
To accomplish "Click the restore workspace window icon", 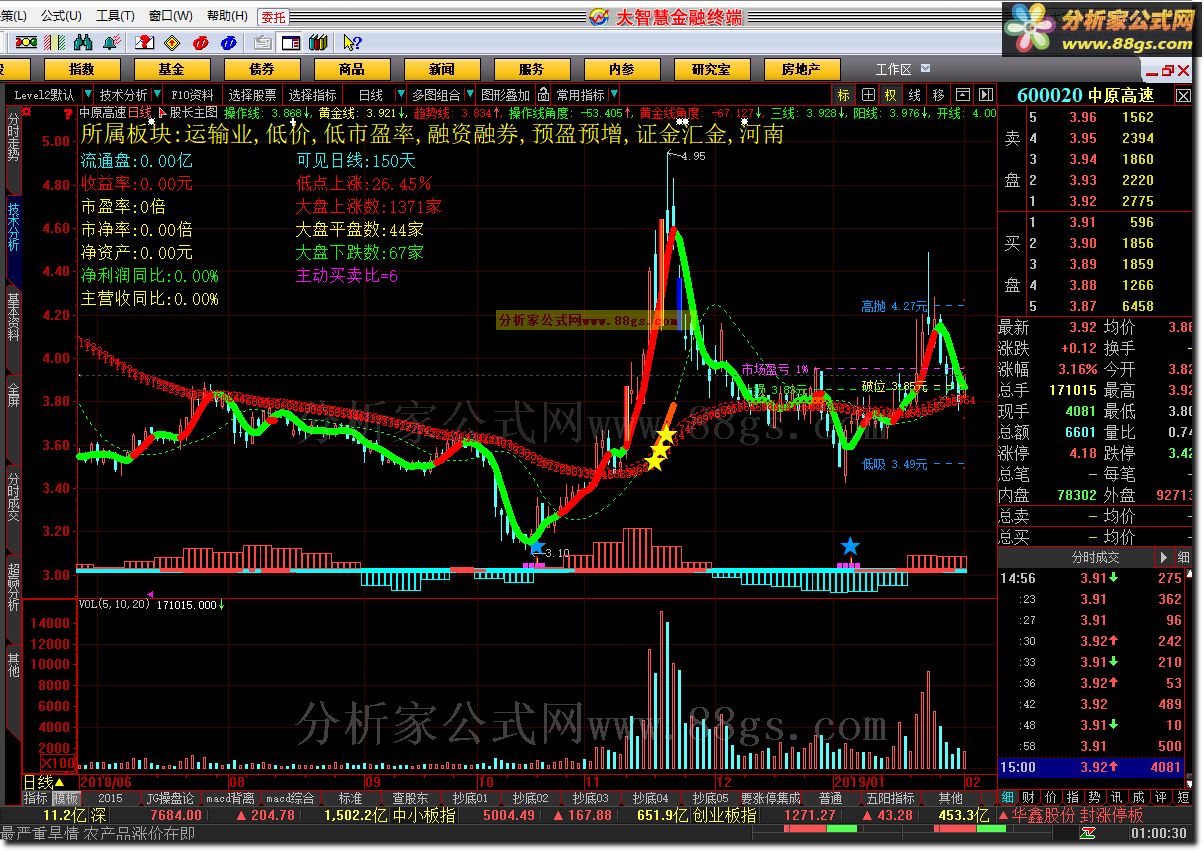I will pyautogui.click(x=1167, y=70).
